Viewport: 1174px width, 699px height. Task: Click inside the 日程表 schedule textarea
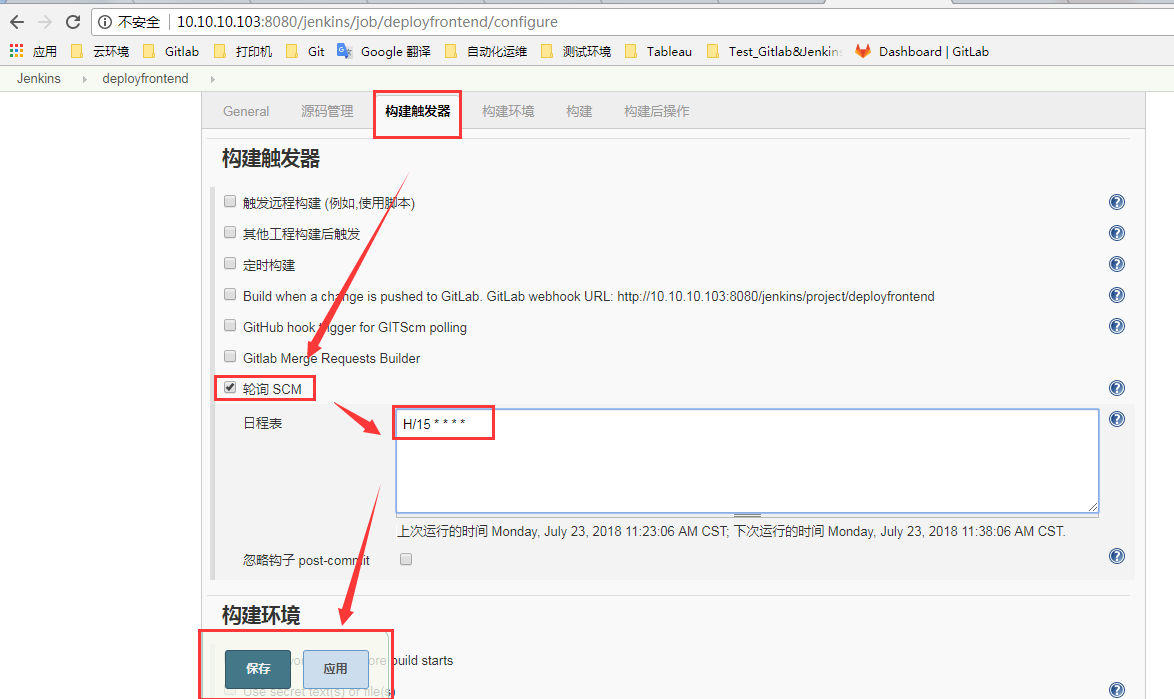tap(747, 460)
